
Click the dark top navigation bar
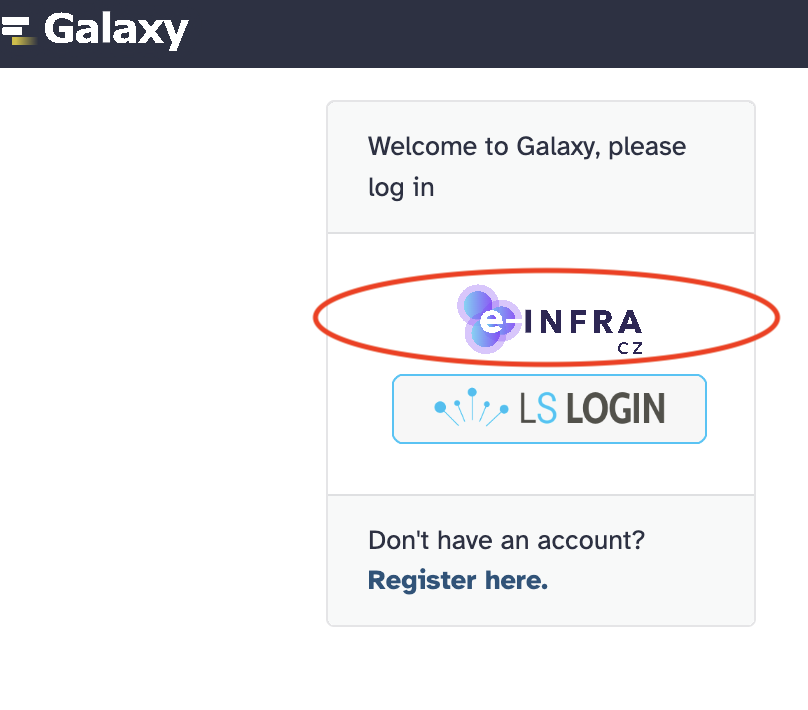pos(500,33)
